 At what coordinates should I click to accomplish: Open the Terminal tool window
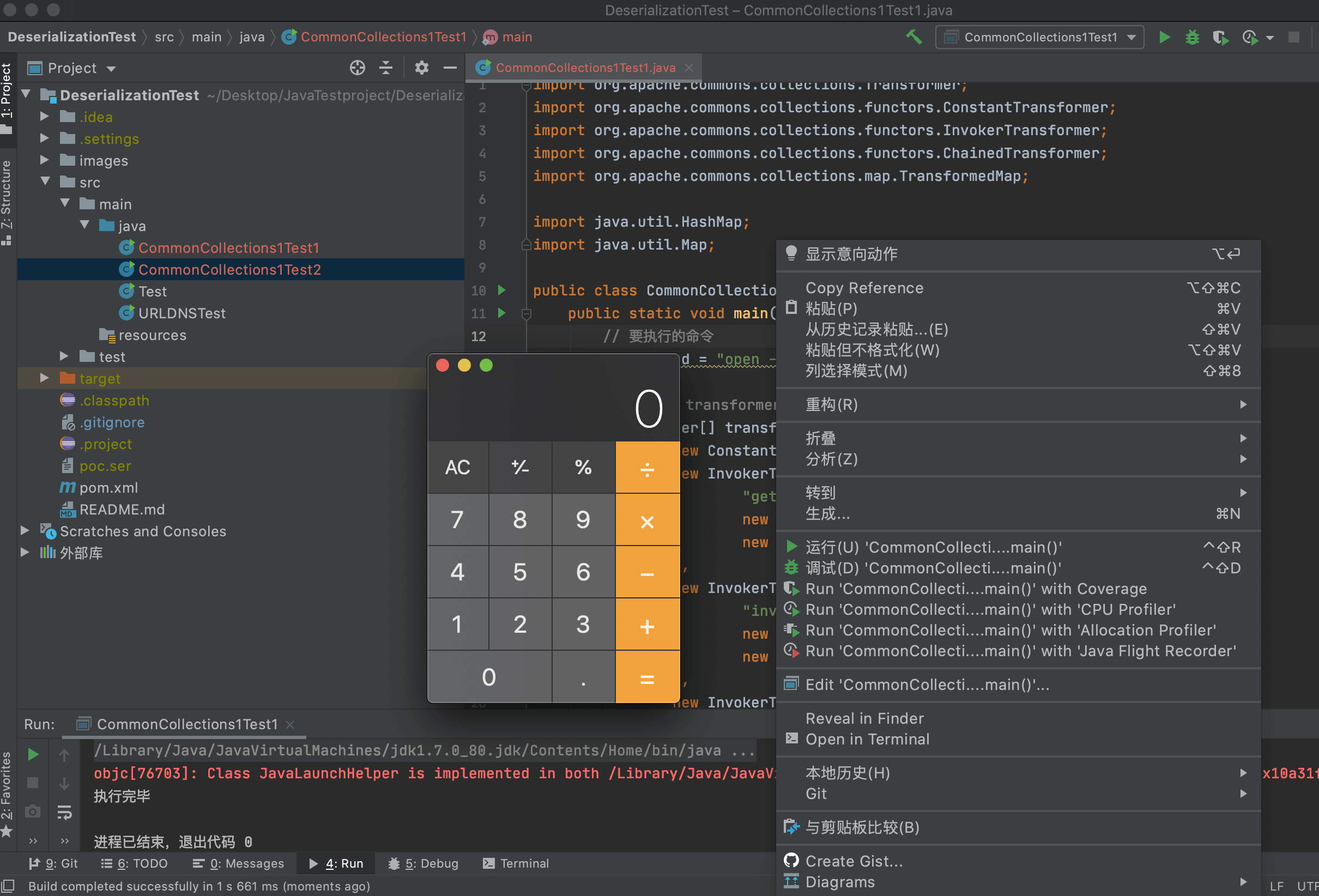click(516, 864)
